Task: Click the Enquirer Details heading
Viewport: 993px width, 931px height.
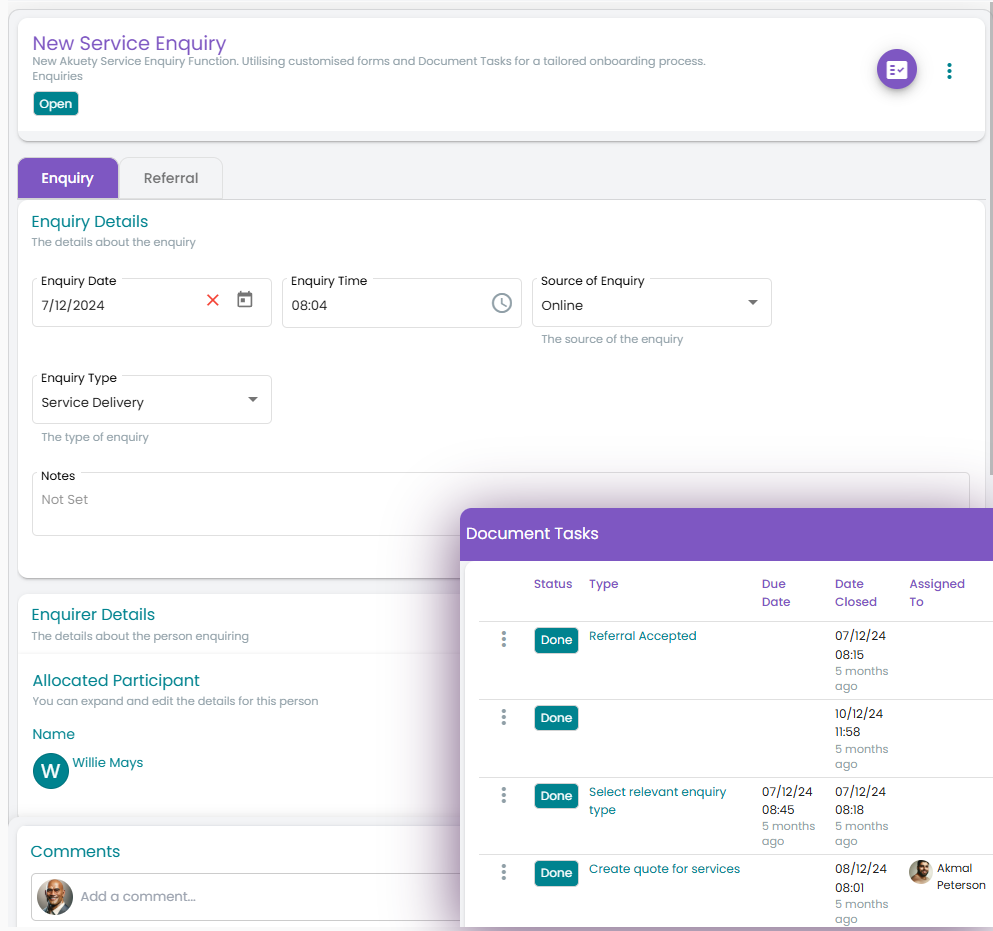Action: point(93,614)
